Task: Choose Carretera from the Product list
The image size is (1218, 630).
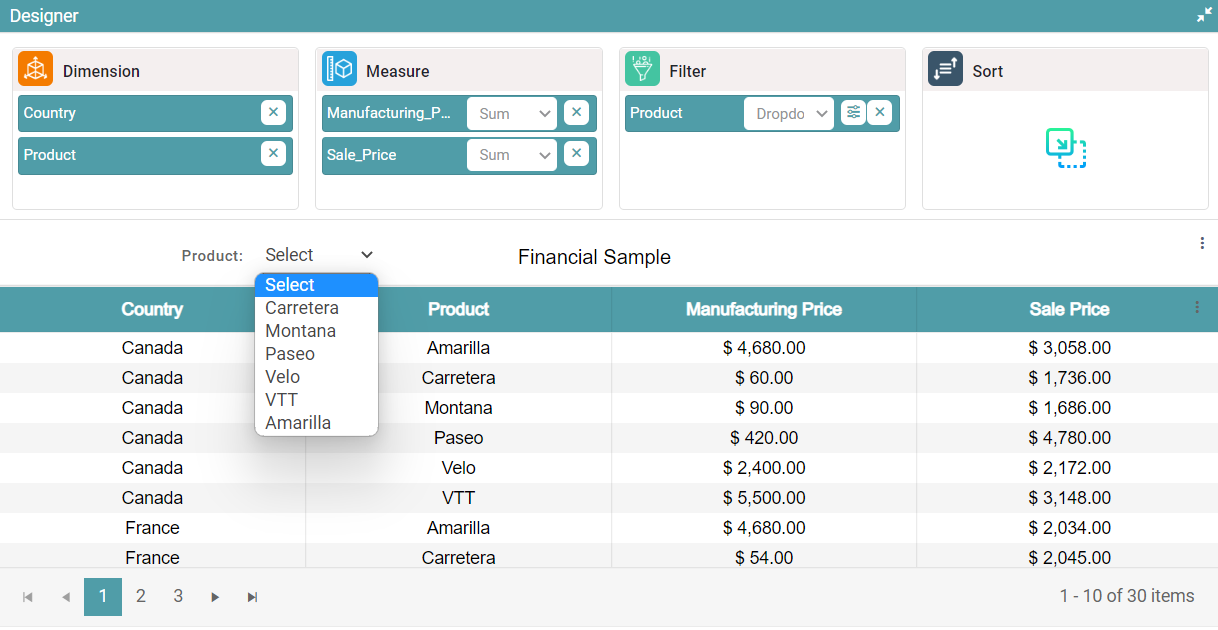Action: (302, 308)
